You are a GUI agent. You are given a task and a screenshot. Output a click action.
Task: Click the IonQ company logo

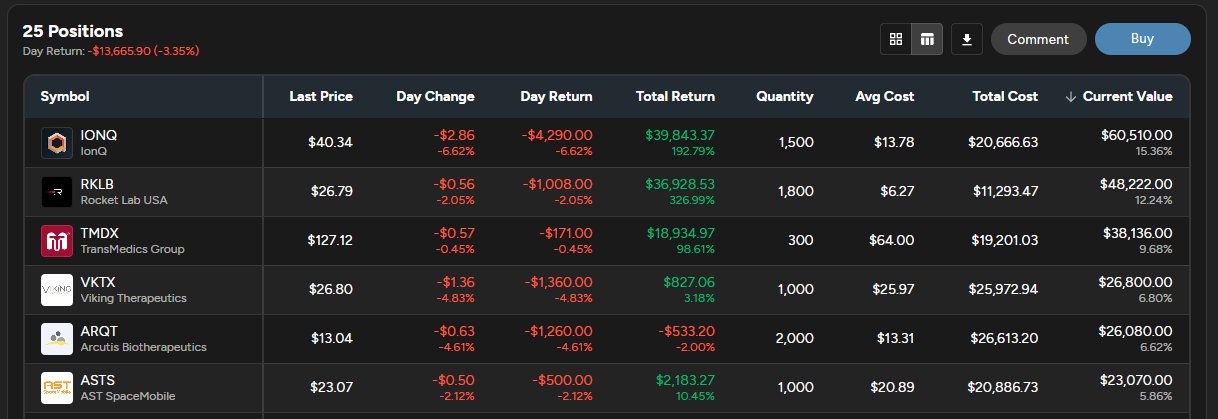(56, 143)
